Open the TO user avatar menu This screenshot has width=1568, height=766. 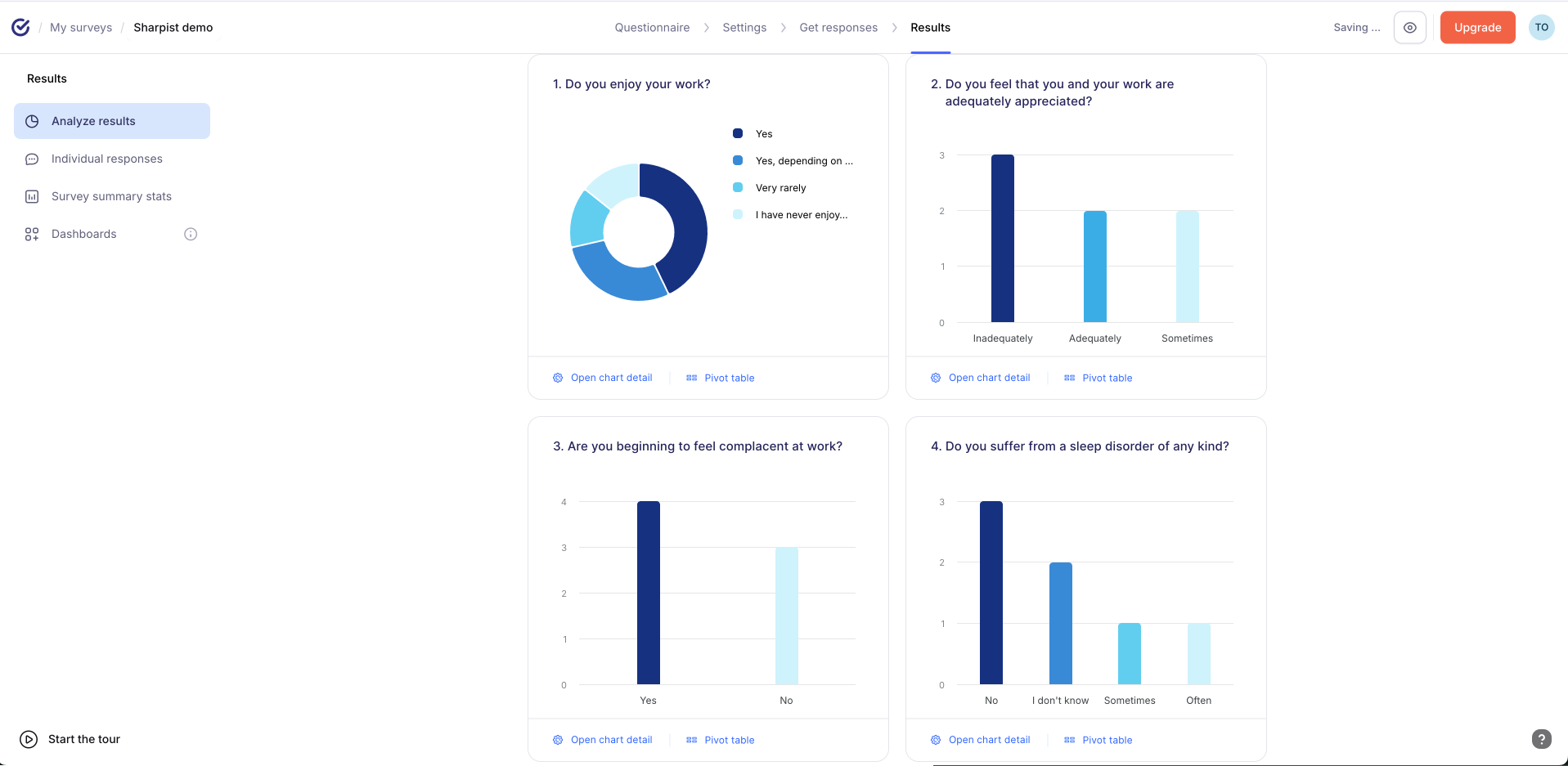click(1541, 28)
